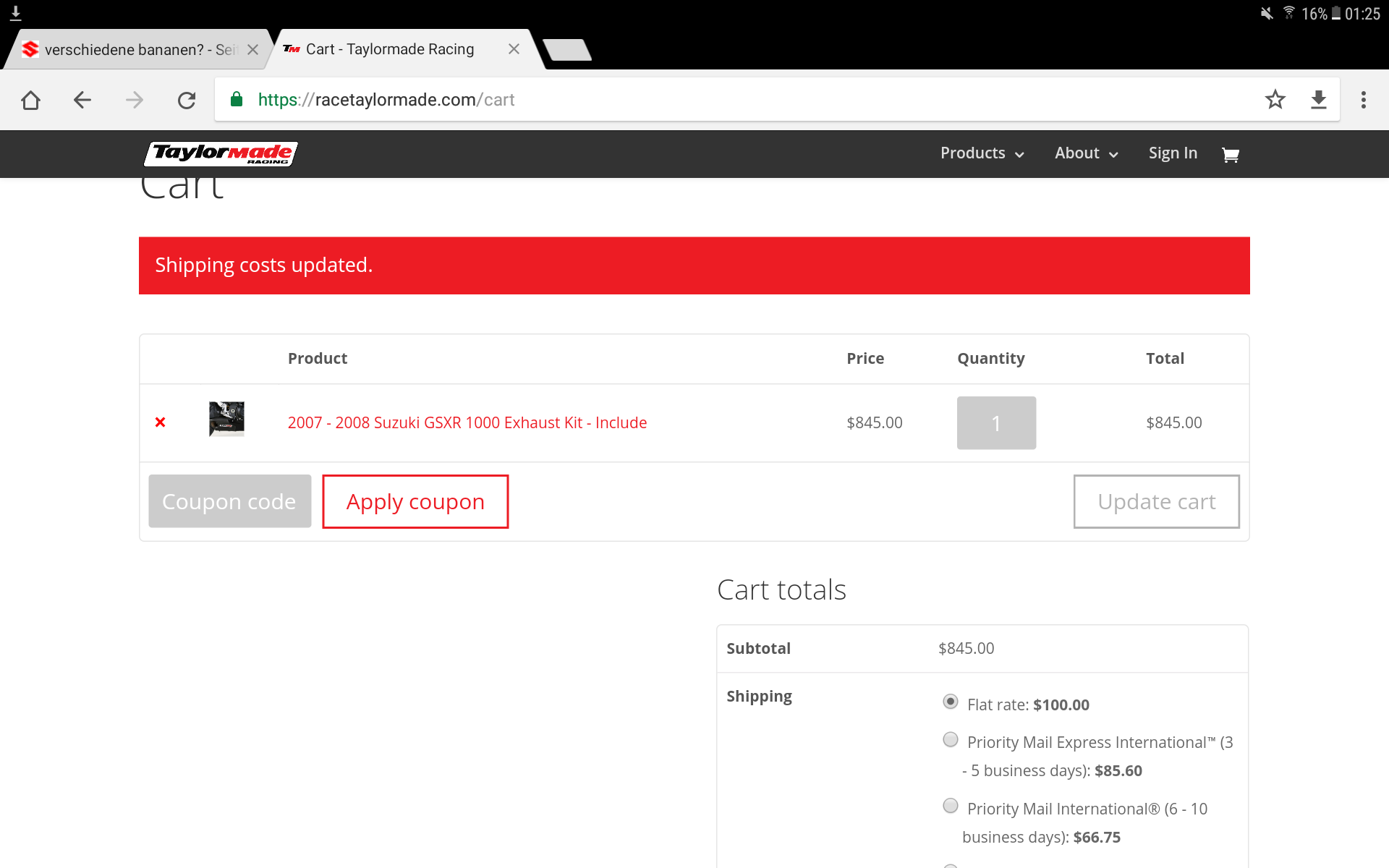Click the green secure padlock icon
Image resolution: width=1389 pixels, height=868 pixels.
237,99
